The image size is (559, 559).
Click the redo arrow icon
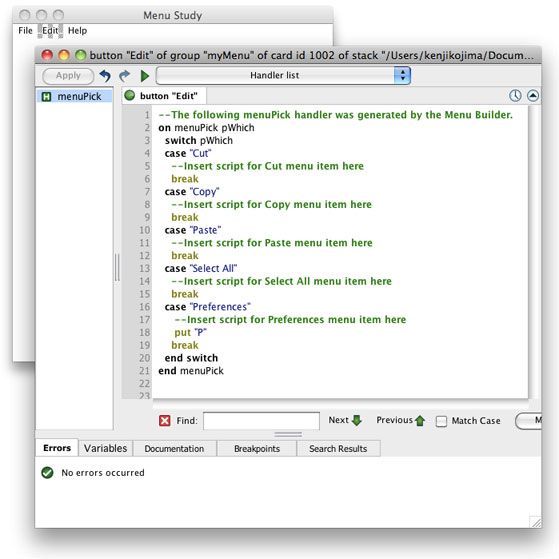(124, 76)
